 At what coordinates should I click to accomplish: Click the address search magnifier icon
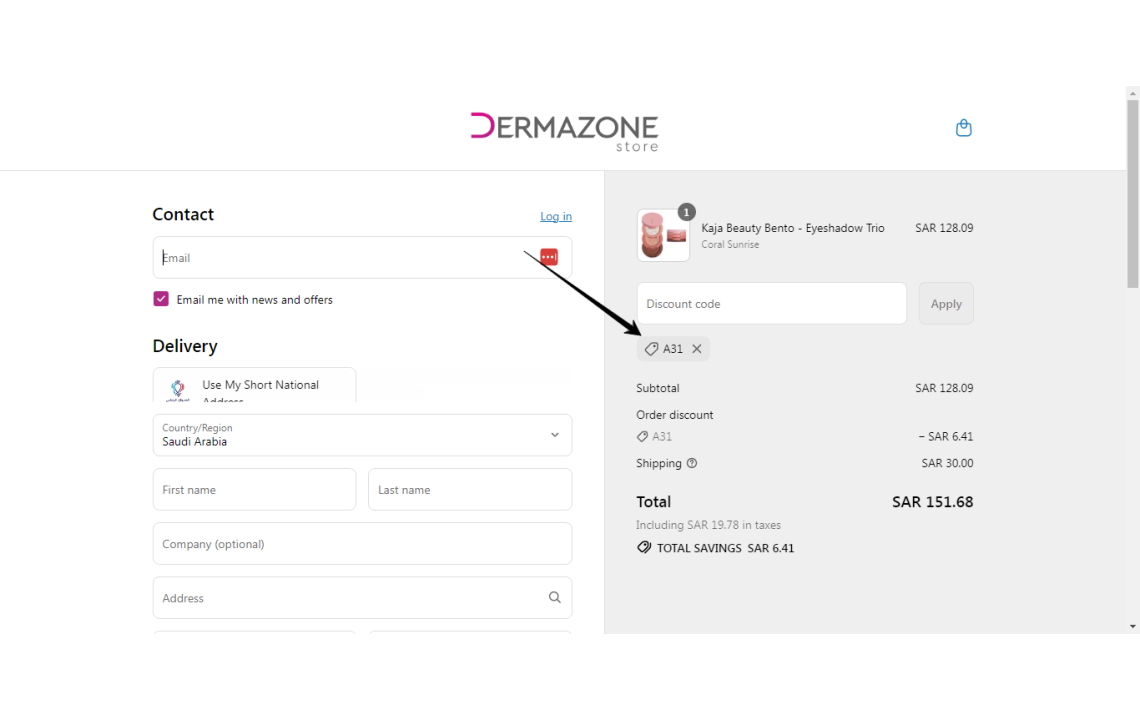tap(555, 598)
